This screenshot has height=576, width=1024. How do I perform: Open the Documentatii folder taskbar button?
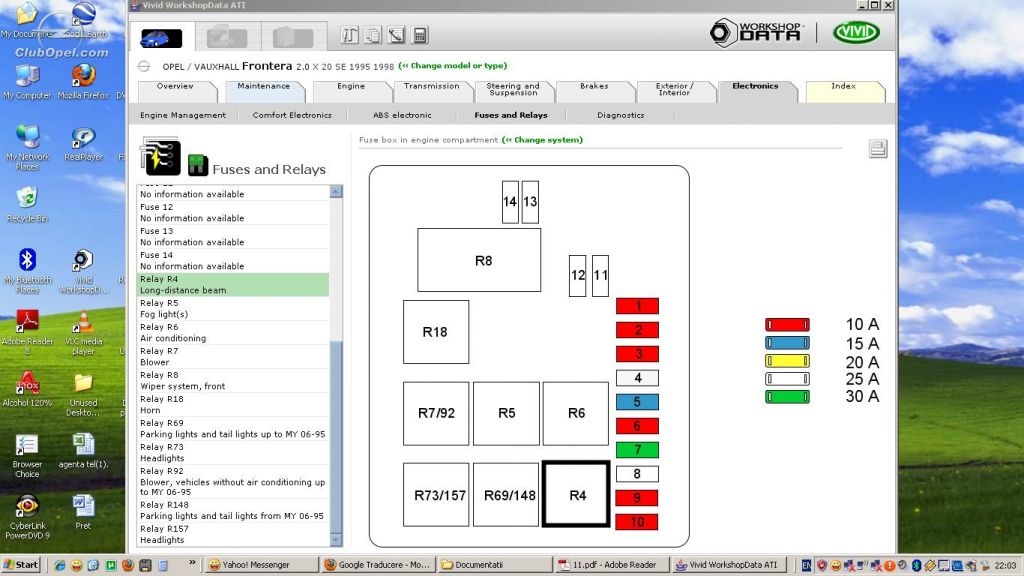click(x=495, y=565)
